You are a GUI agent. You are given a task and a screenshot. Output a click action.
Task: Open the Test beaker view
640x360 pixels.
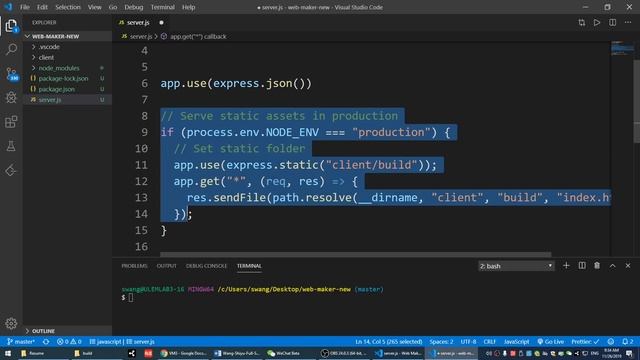point(11,146)
